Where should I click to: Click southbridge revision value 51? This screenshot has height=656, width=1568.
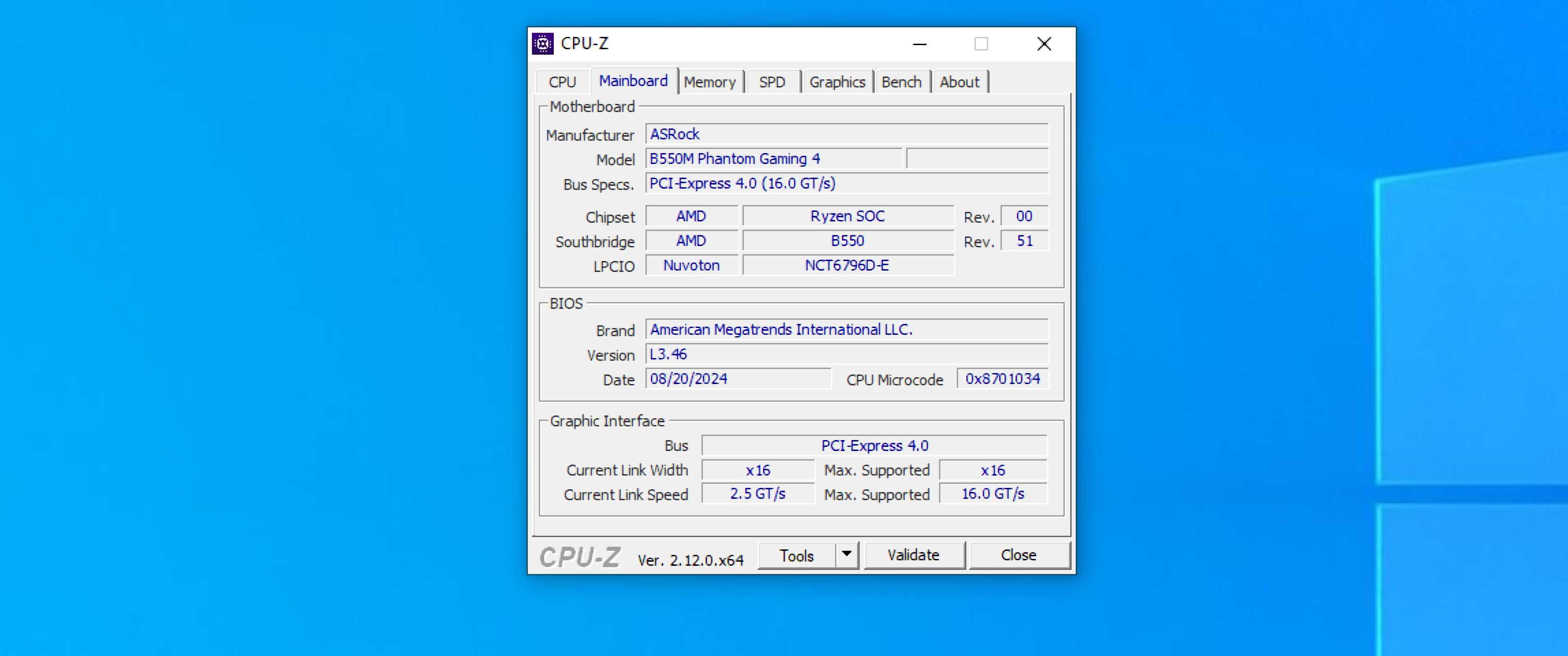tap(1024, 241)
